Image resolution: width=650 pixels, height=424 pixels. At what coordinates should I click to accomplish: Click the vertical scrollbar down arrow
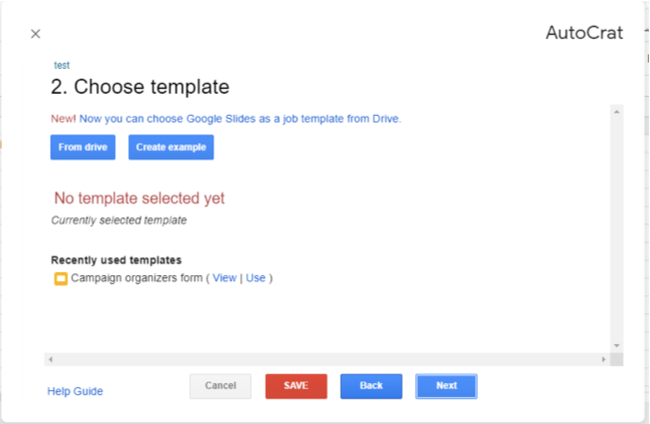click(617, 344)
